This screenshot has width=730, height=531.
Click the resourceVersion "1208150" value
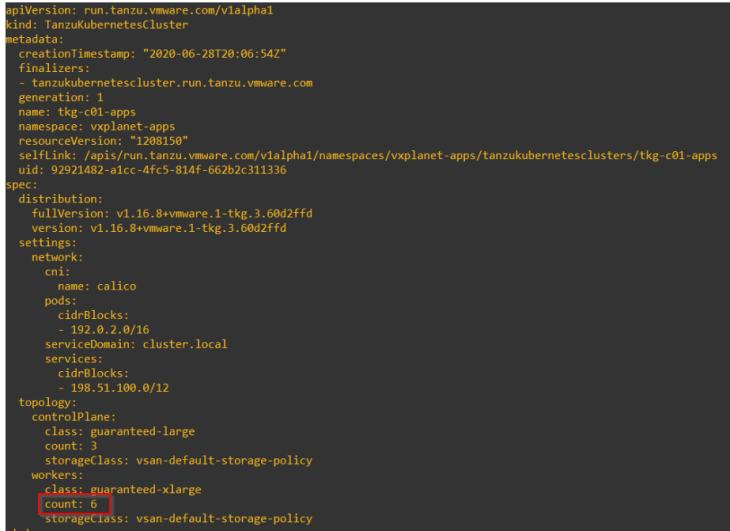(159, 141)
